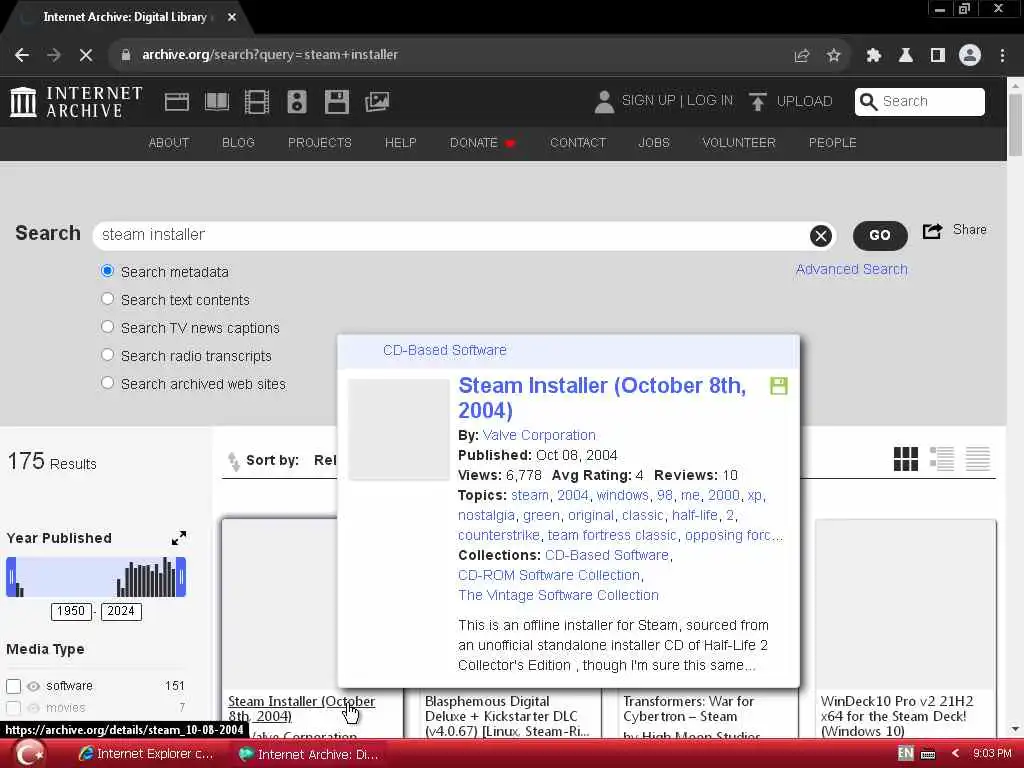
Task: Check the software media type checkbox
Action: click(13, 686)
